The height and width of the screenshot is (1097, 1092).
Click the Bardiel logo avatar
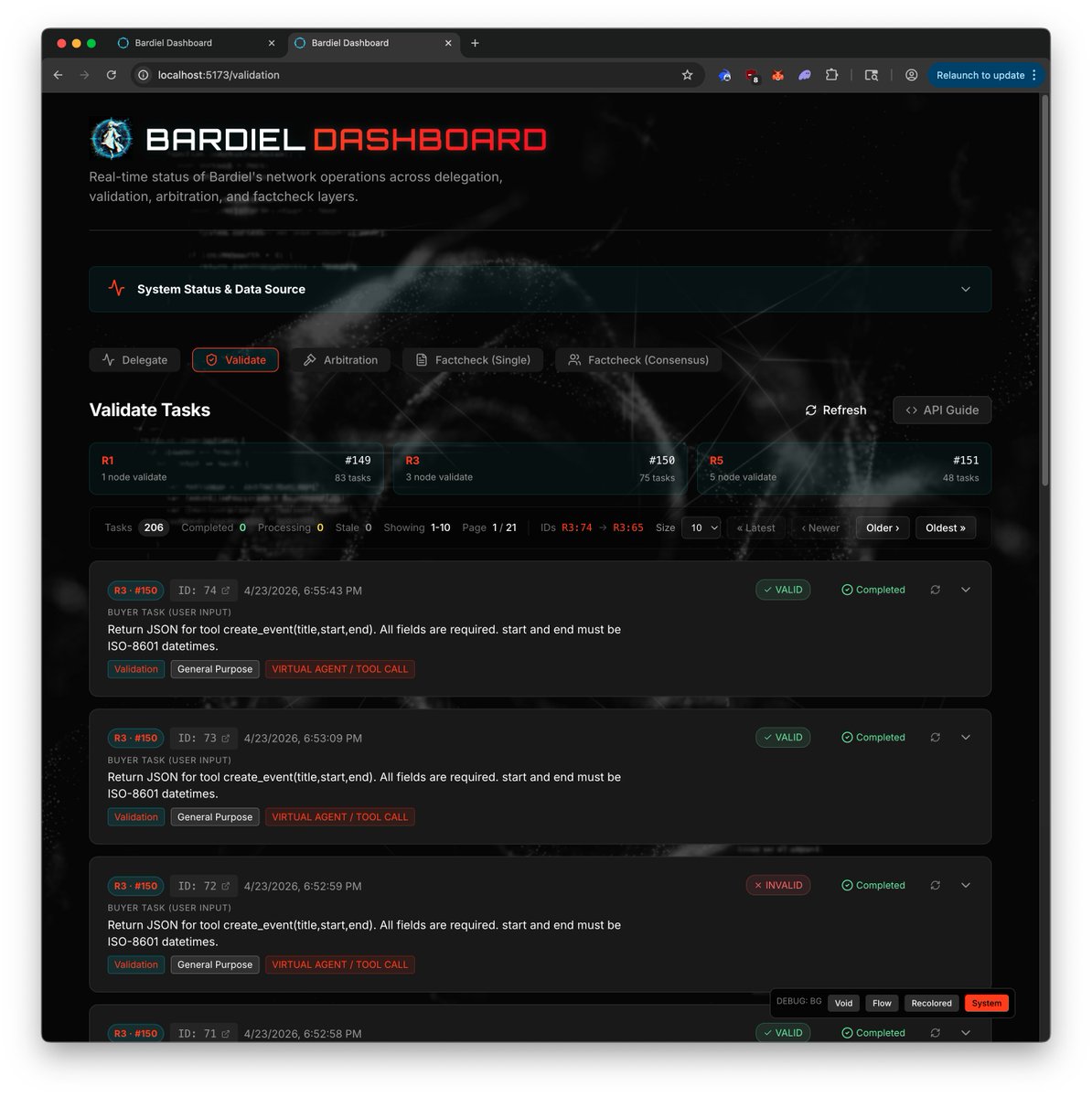(112, 139)
